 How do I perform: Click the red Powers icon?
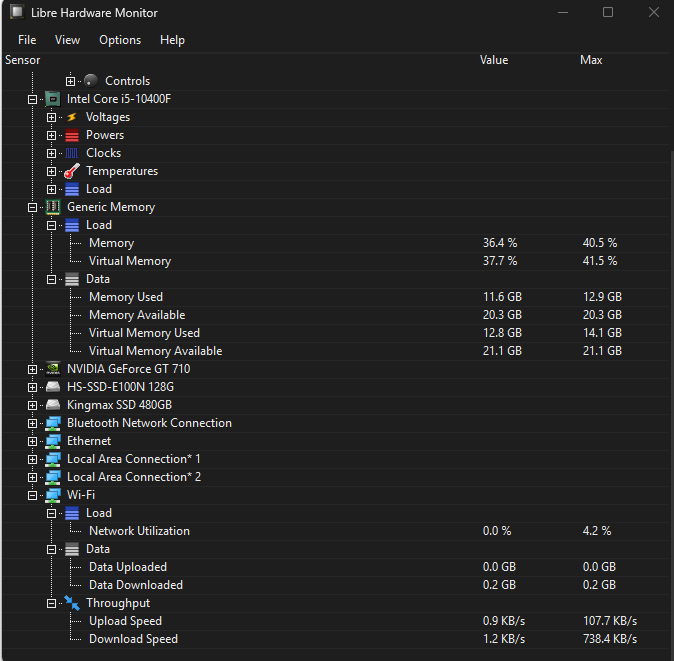[72, 135]
